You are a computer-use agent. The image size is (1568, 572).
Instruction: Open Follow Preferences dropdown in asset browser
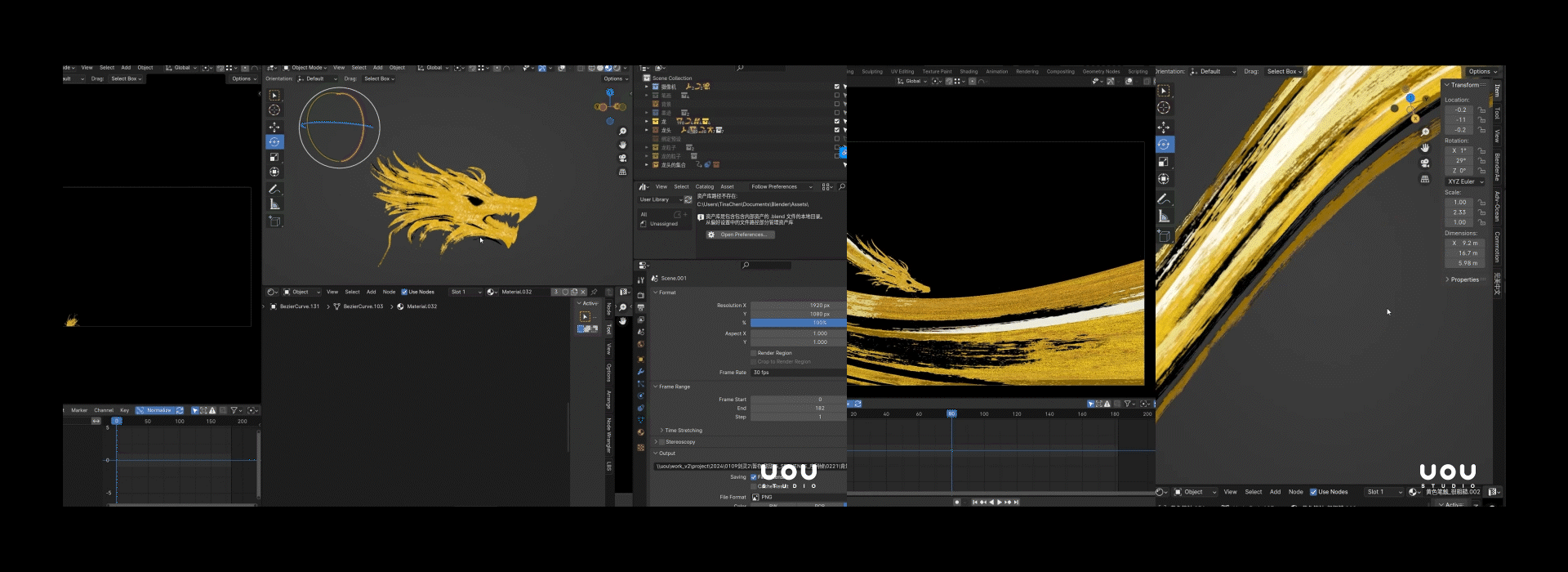pos(781,186)
